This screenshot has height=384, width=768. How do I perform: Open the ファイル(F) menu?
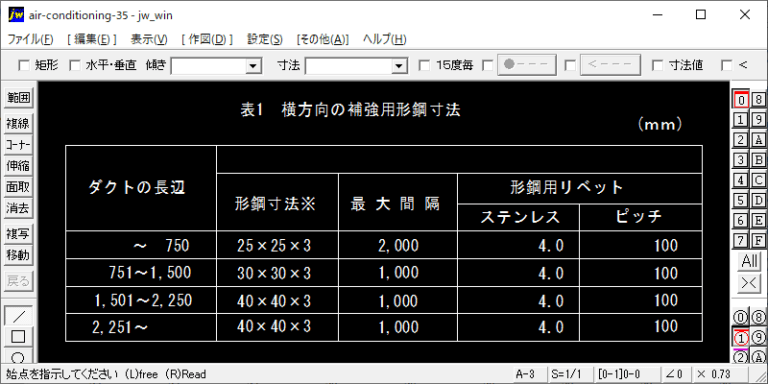point(30,40)
